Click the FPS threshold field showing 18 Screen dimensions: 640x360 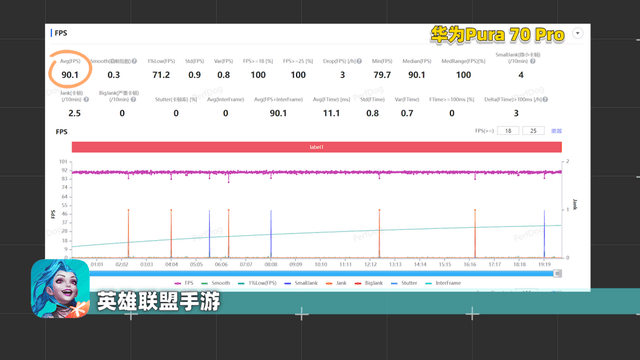pyautogui.click(x=508, y=131)
